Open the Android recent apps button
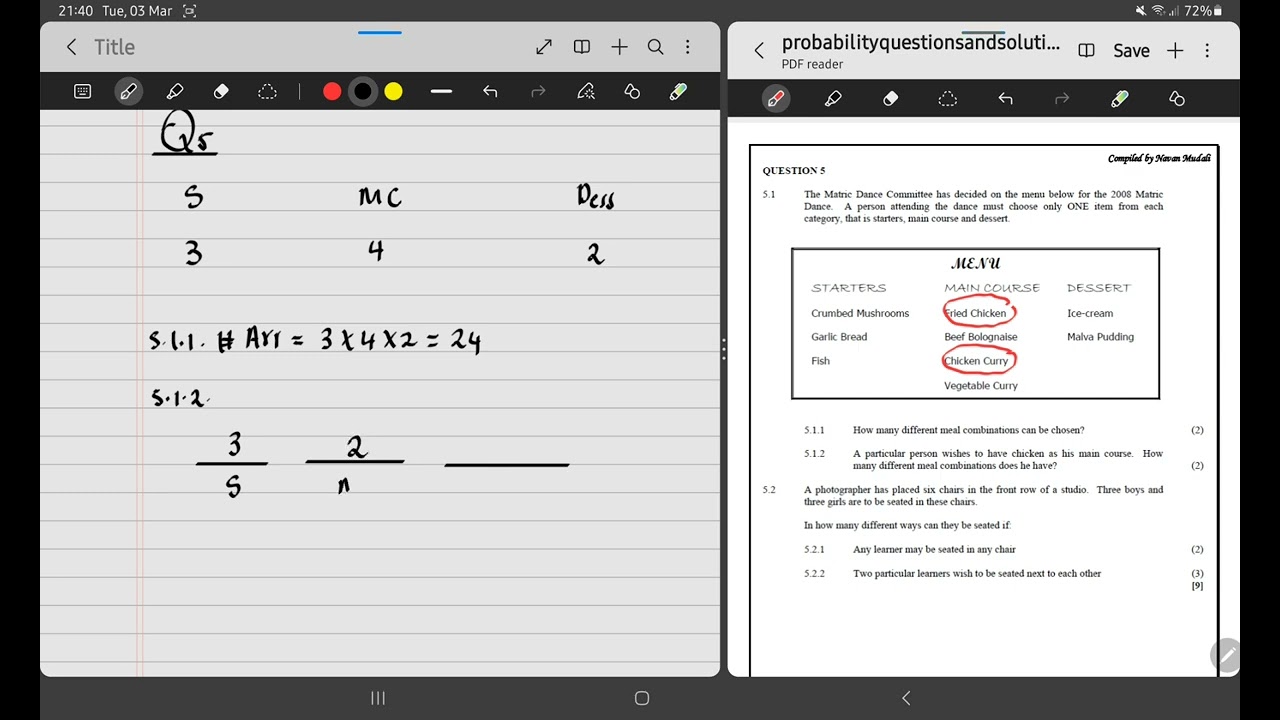Screen dimensions: 1280x720 point(378,698)
